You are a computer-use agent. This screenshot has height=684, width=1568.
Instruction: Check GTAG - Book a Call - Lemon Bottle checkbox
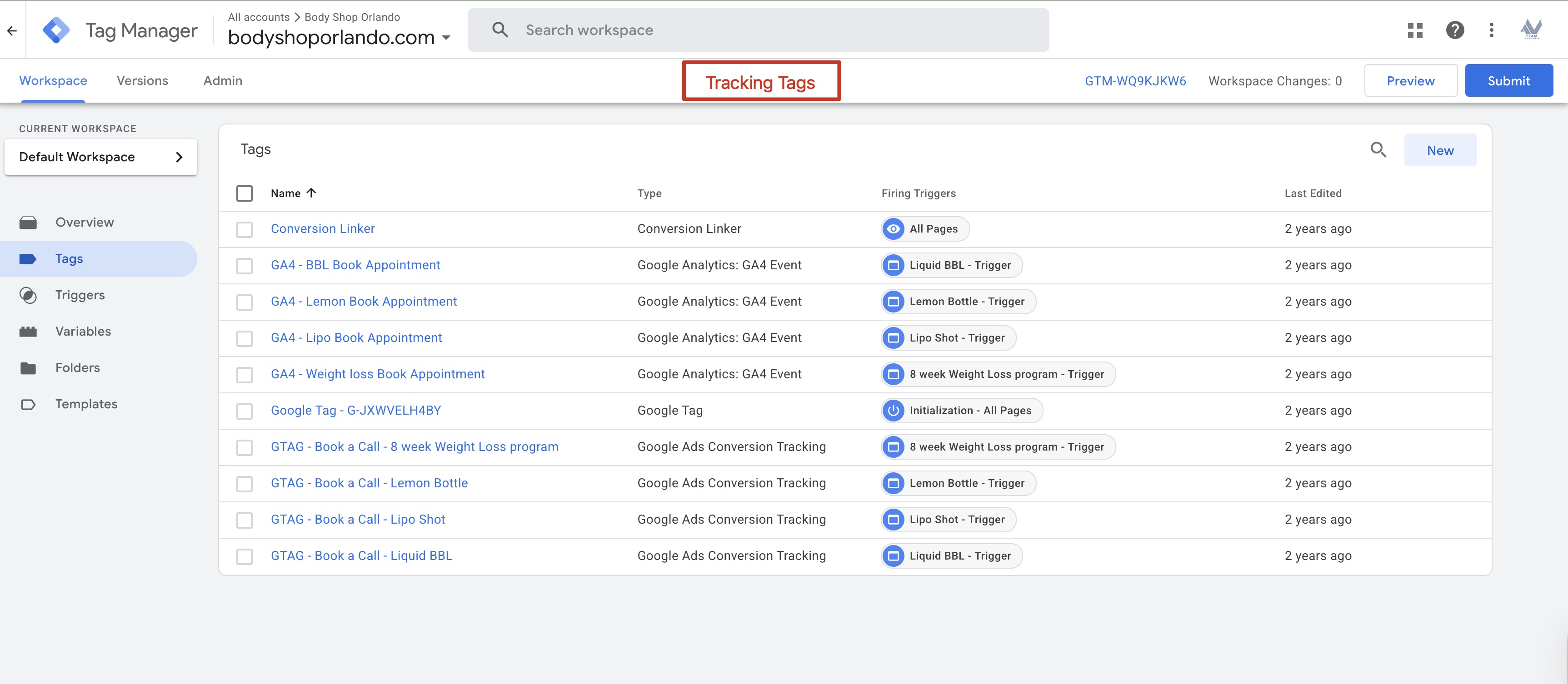click(245, 484)
